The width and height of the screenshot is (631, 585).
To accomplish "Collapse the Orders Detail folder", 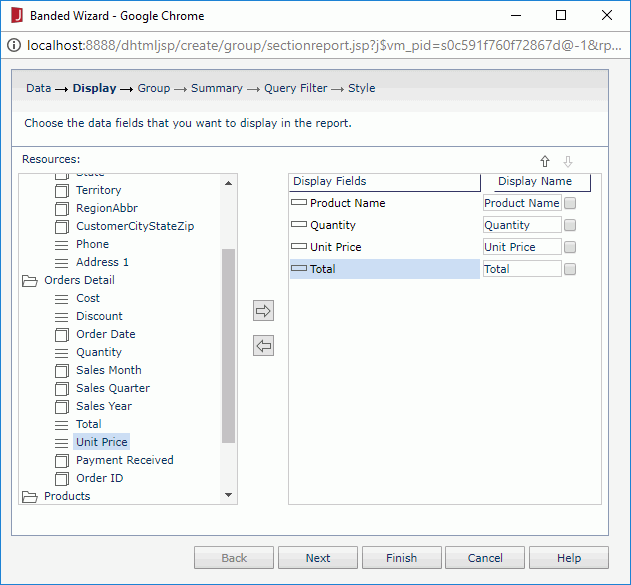I will [30, 280].
